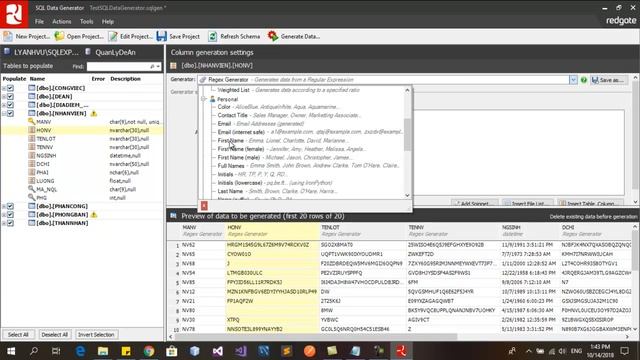The image size is (640, 360).
Task: Click the Refresh Schema icon
Action: [x=213, y=36]
